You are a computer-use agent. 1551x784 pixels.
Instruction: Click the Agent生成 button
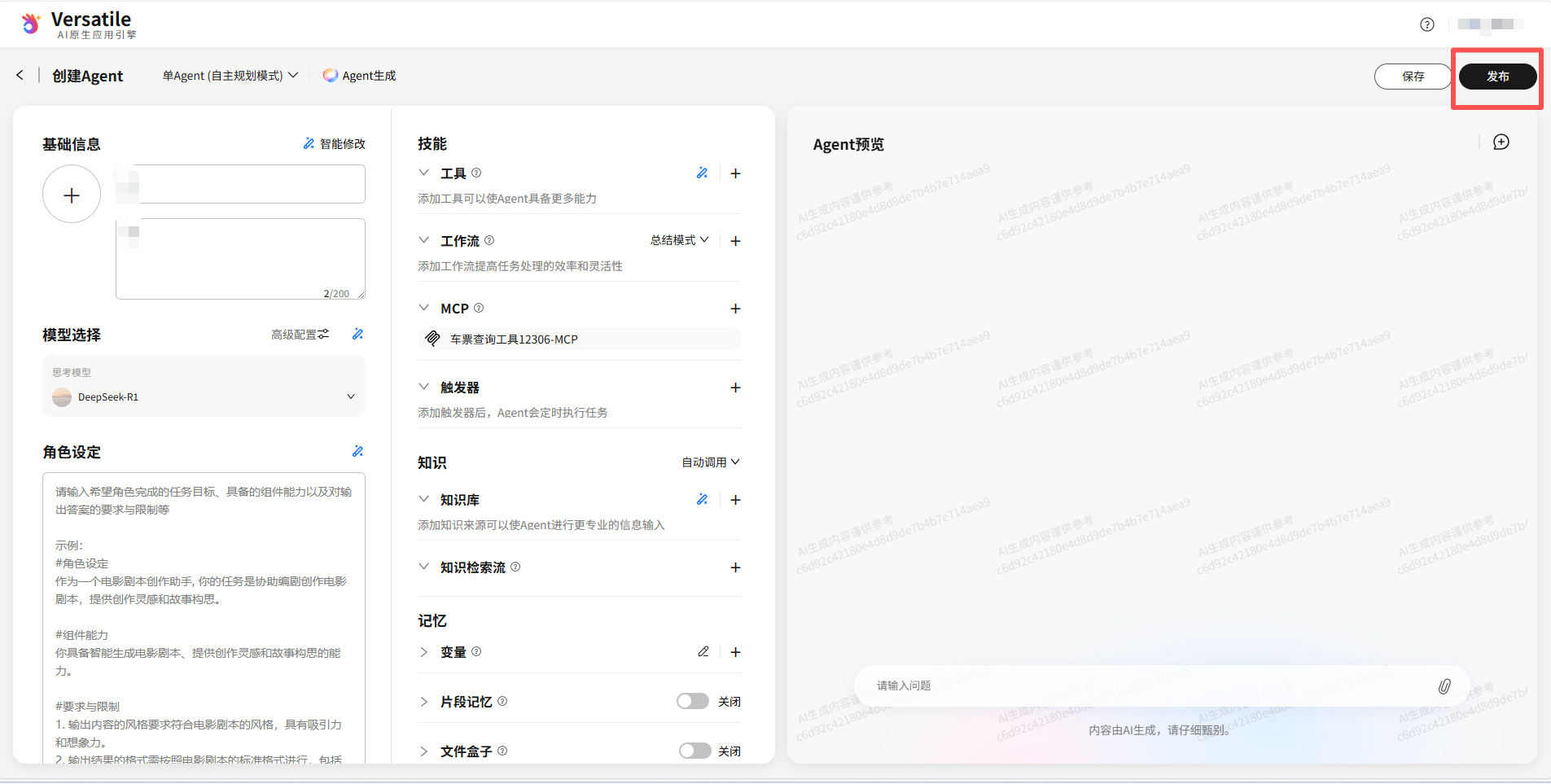(x=359, y=76)
